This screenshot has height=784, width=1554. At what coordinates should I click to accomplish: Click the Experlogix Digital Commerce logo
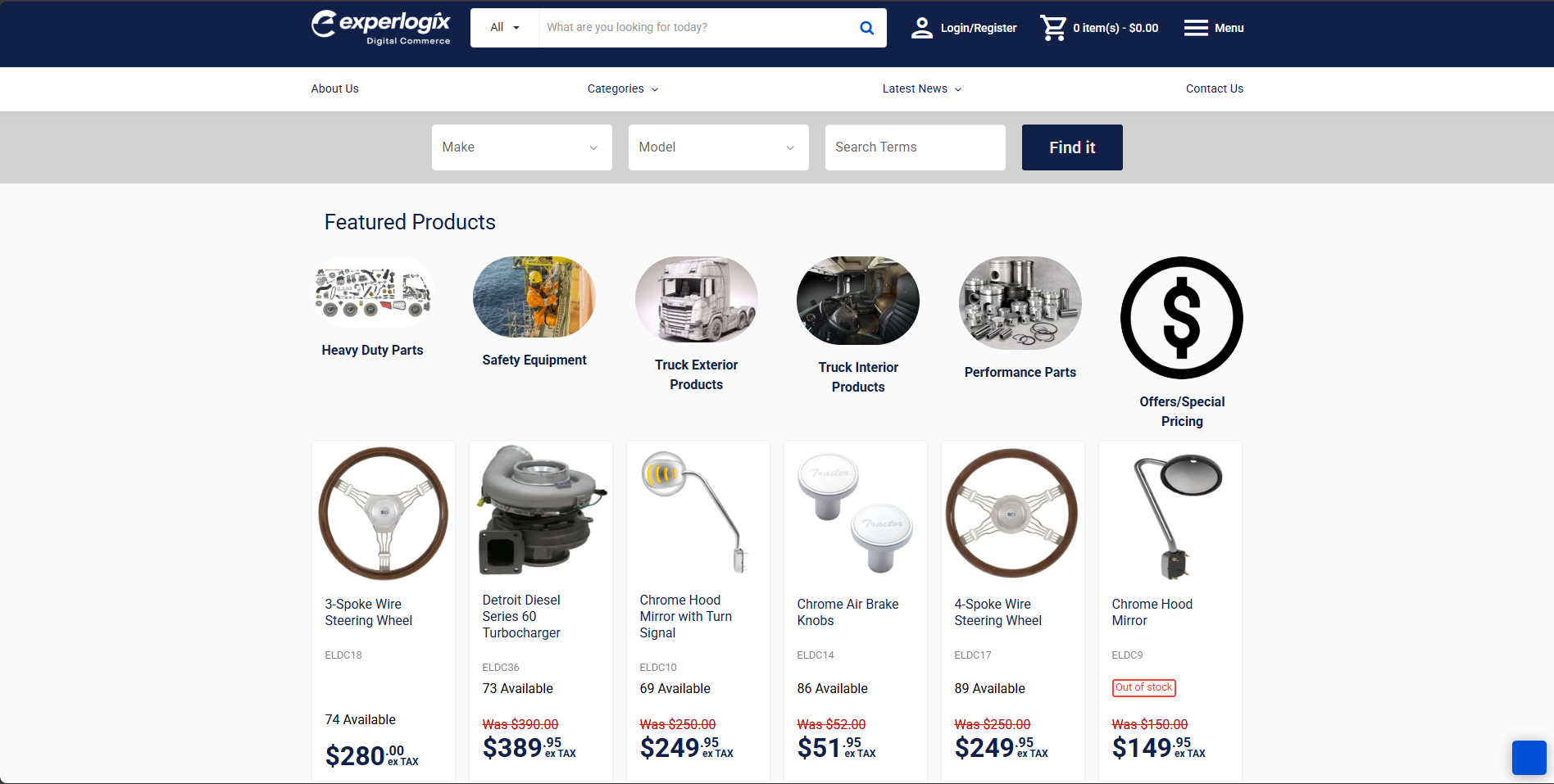pos(381,28)
